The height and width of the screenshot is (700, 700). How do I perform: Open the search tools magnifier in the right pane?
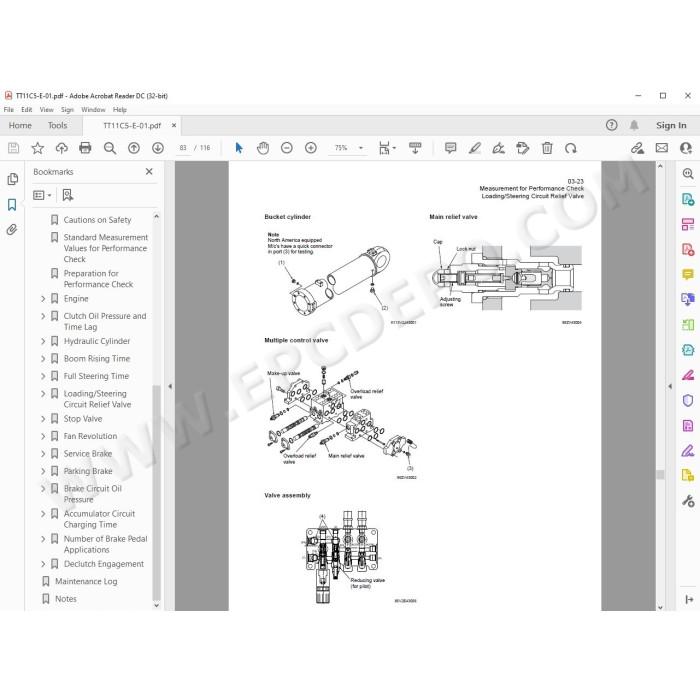688,174
